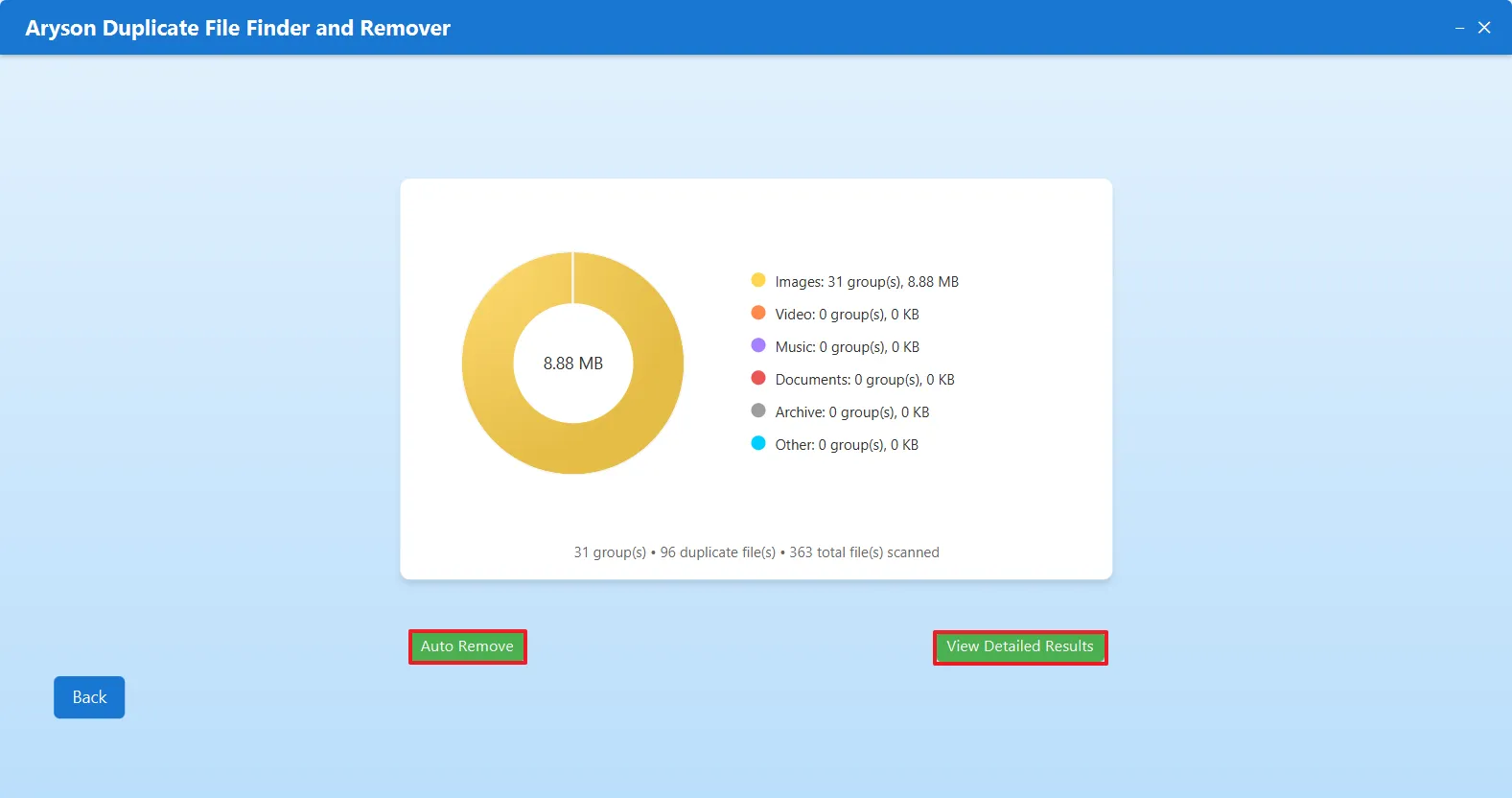Select the purple Music legend dot

pyautogui.click(x=758, y=345)
